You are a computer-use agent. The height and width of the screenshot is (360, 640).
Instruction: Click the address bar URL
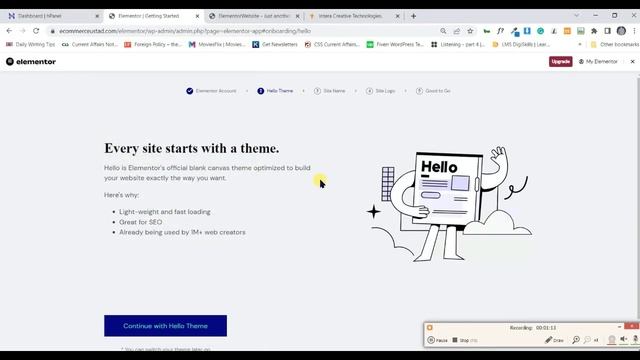point(185,31)
